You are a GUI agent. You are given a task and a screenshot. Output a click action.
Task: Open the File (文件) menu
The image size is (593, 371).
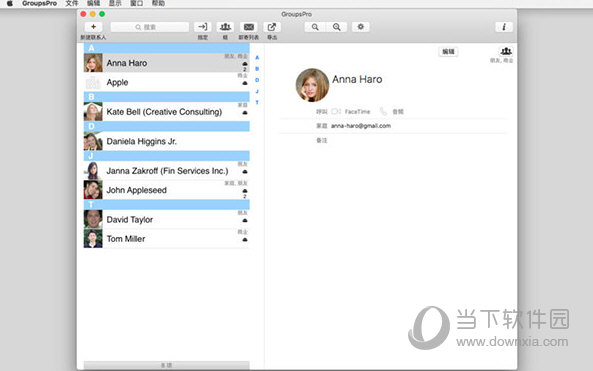click(x=71, y=3)
